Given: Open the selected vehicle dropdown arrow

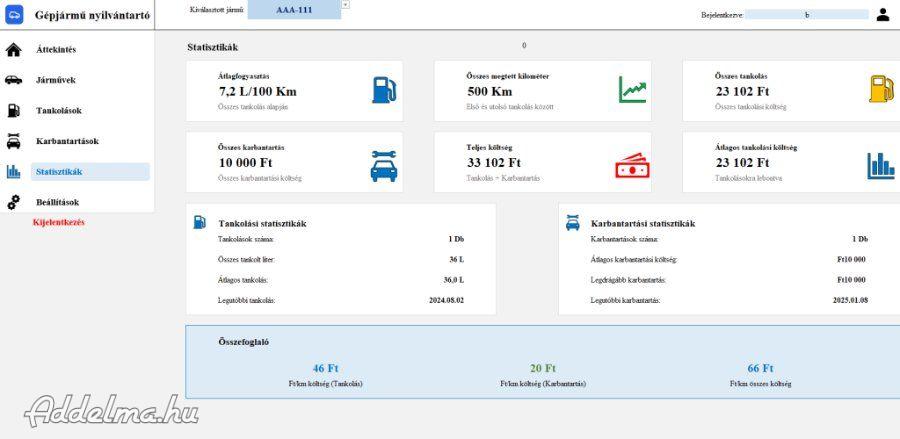Looking at the screenshot, I should tap(345, 4).
